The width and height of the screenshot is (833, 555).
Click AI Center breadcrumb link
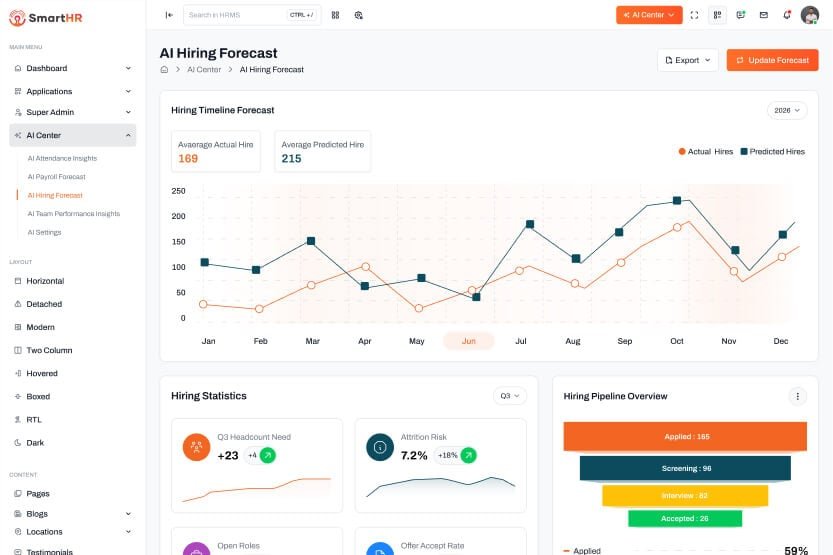click(x=204, y=70)
